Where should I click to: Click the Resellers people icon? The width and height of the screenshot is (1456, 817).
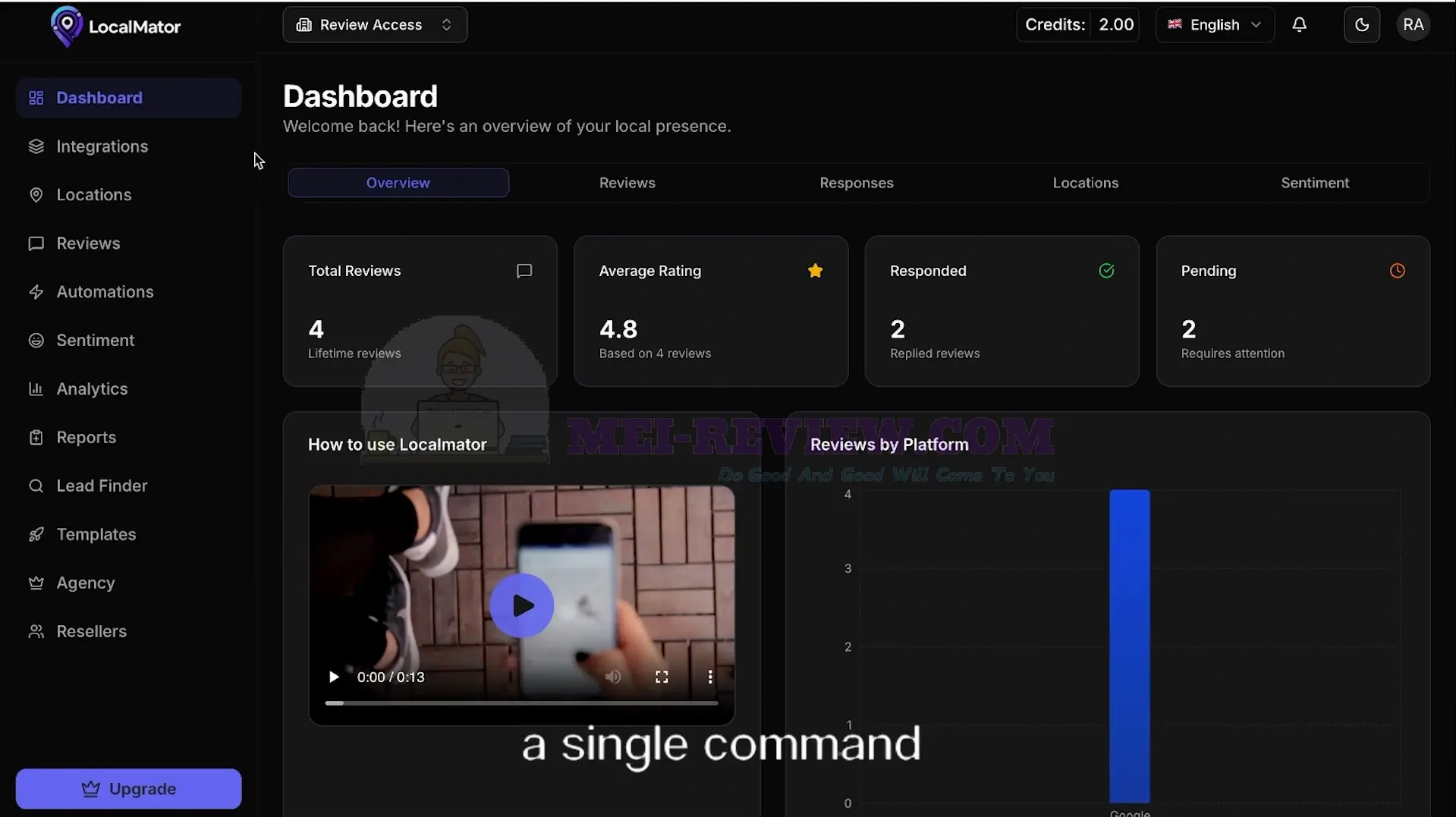click(36, 632)
